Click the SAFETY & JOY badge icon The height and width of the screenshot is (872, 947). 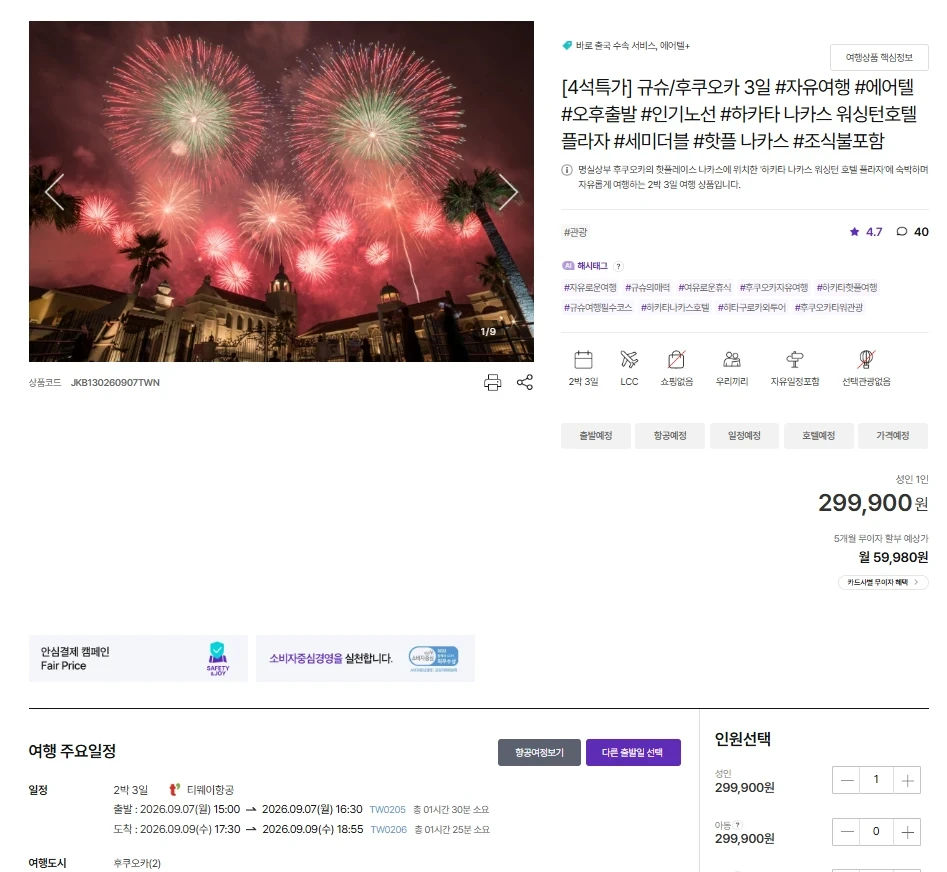pos(217,658)
